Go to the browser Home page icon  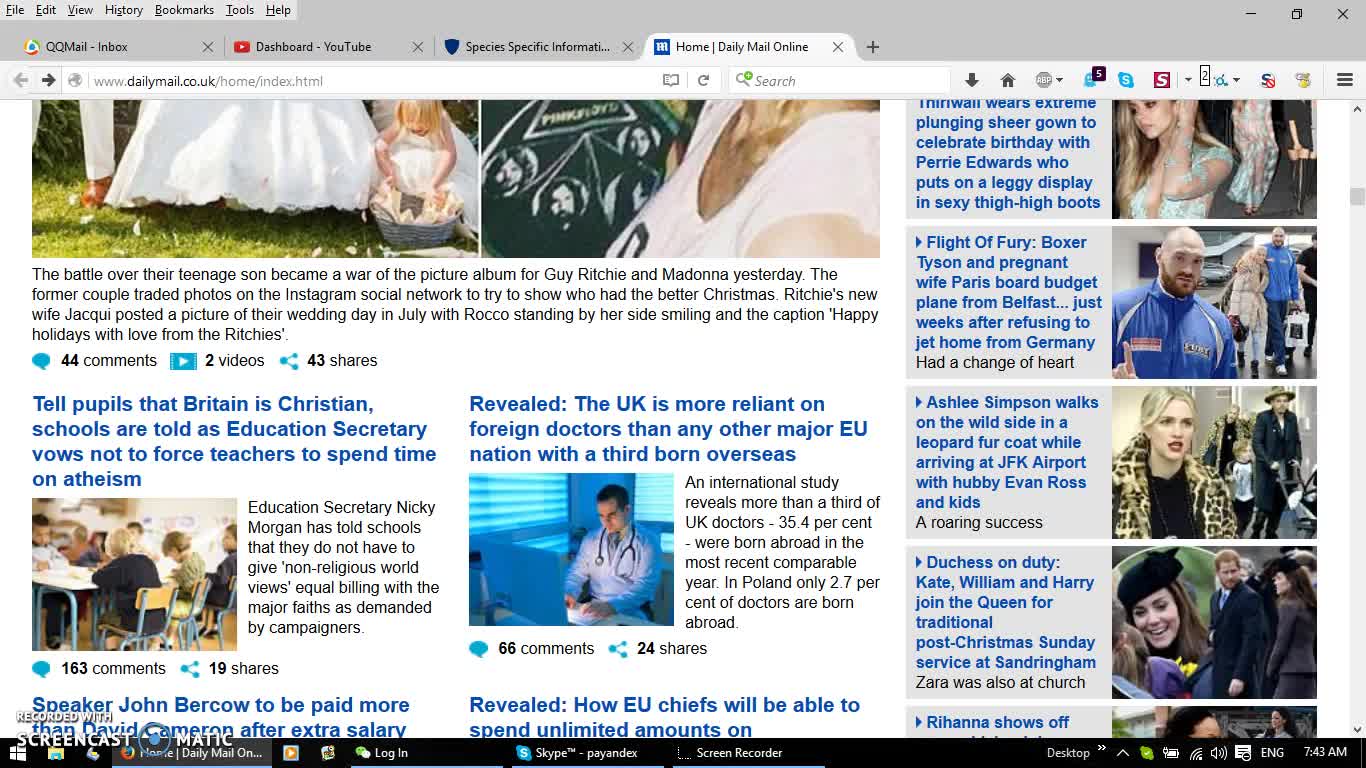tap(1008, 80)
